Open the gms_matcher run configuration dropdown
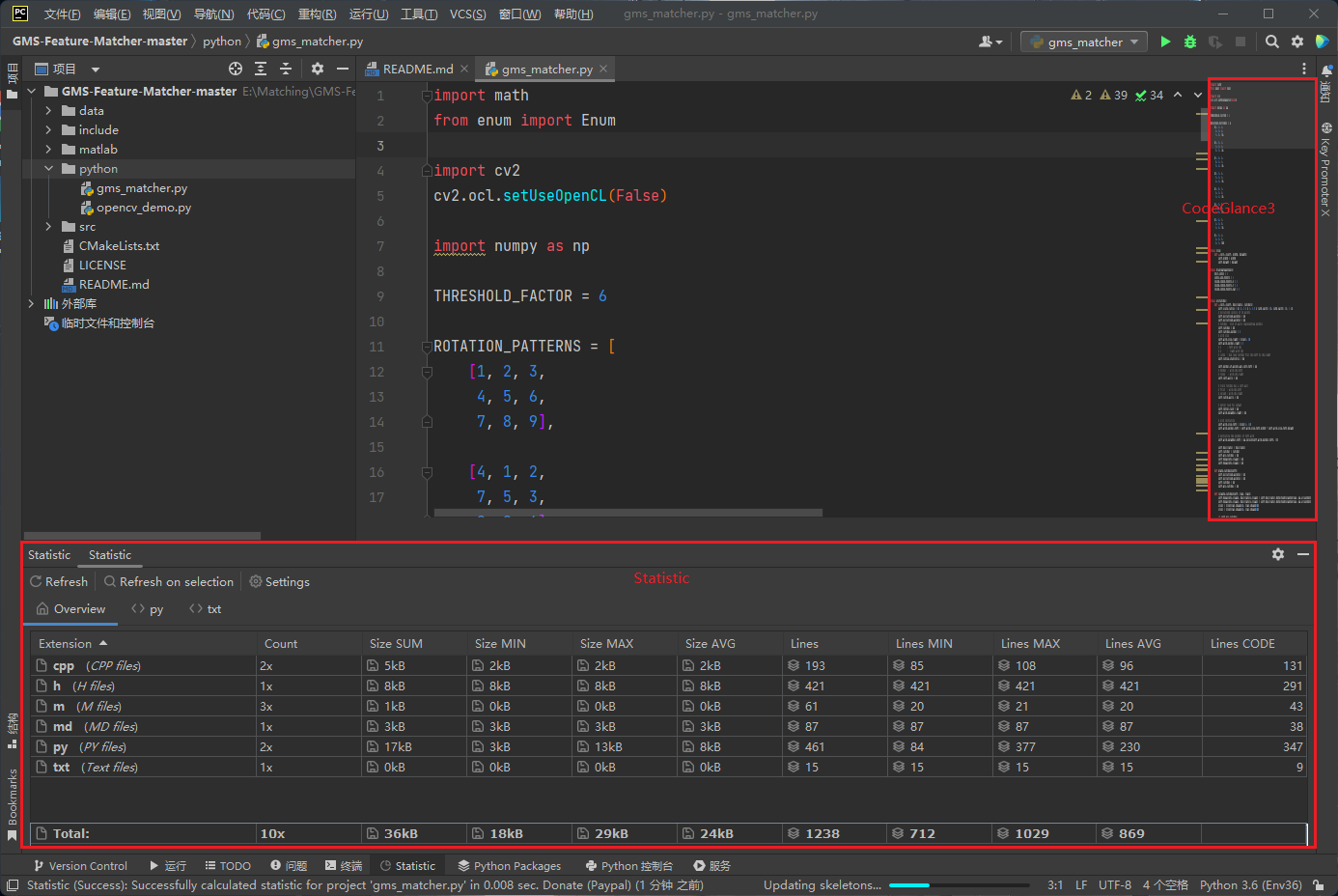Screen dimensions: 1338x896 pos(1084,42)
